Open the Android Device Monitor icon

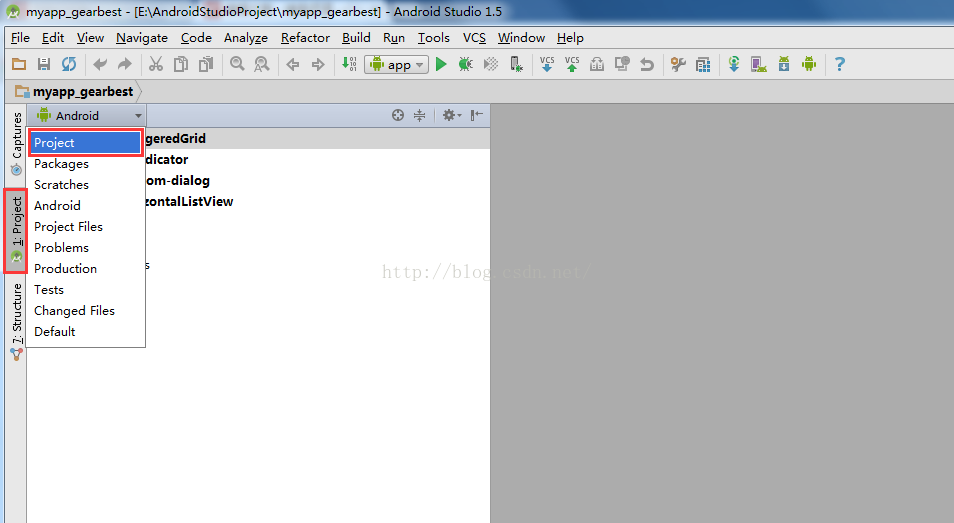(x=809, y=64)
